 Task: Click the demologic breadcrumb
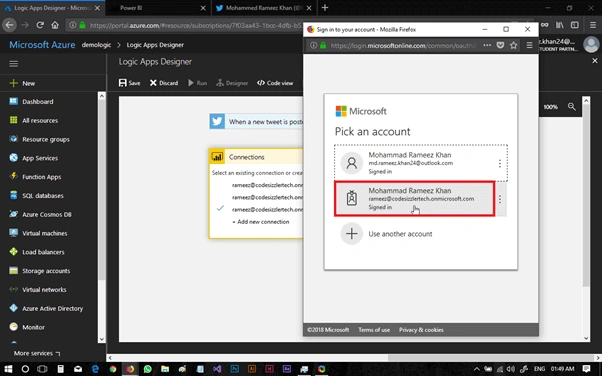(x=96, y=45)
